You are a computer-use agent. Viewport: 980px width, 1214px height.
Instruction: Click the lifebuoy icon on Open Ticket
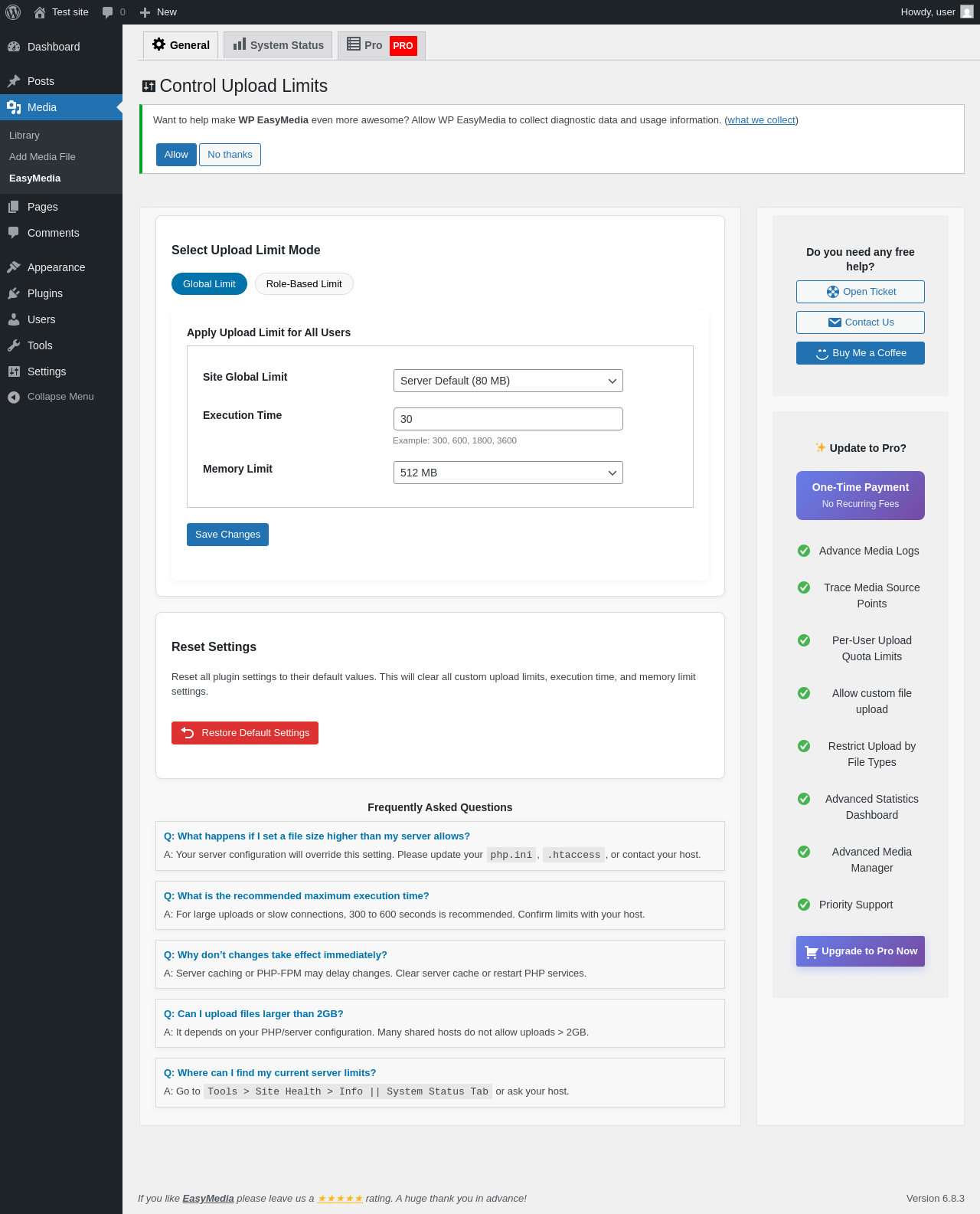coord(833,292)
